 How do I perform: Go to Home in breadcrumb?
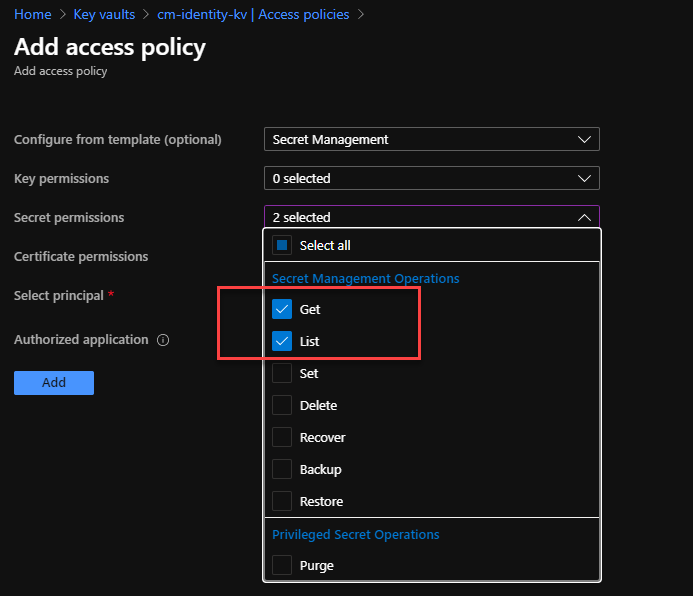point(33,15)
